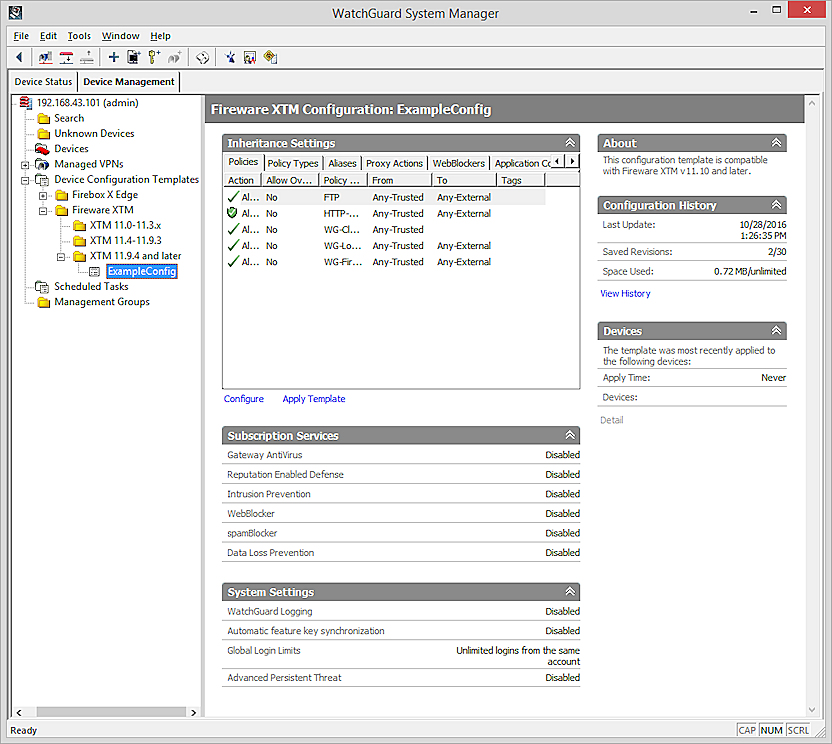
Task: Click the back arrow toolbar icon
Action: [x=19, y=58]
